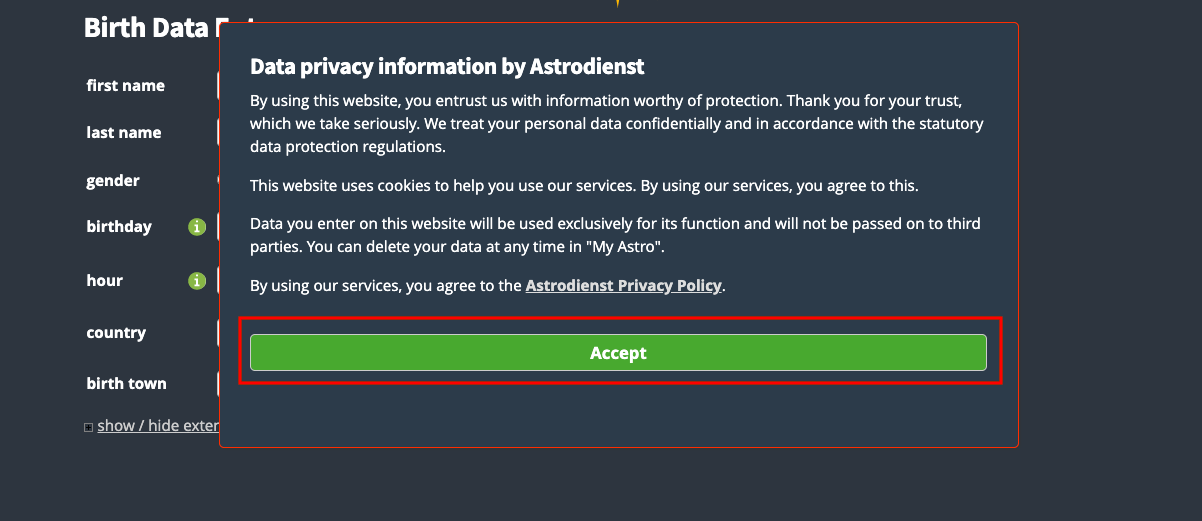Click the visible edge of first name field
This screenshot has width=1202, height=521.
click(x=218, y=86)
